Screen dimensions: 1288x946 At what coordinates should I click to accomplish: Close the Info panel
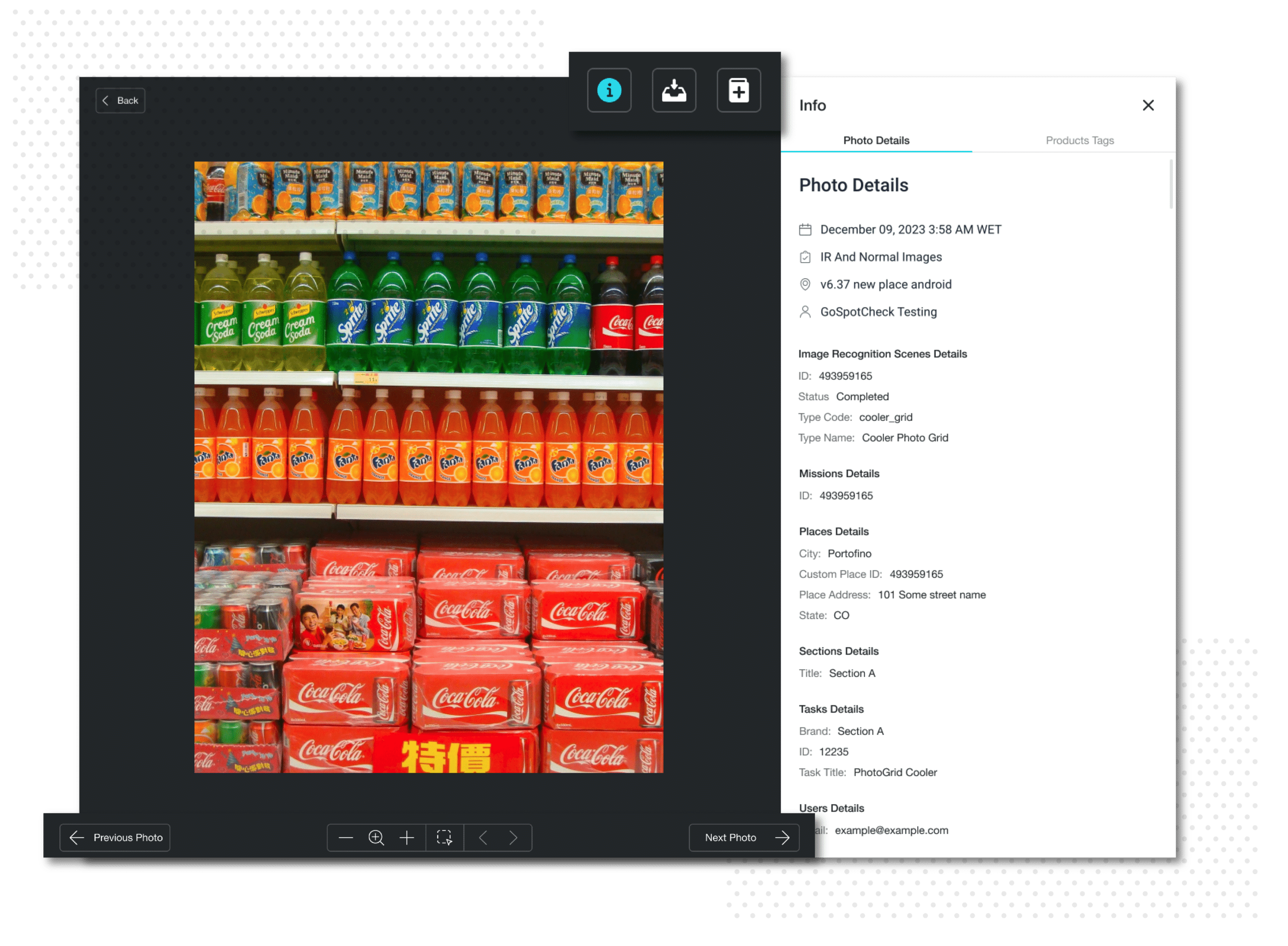point(1148,106)
